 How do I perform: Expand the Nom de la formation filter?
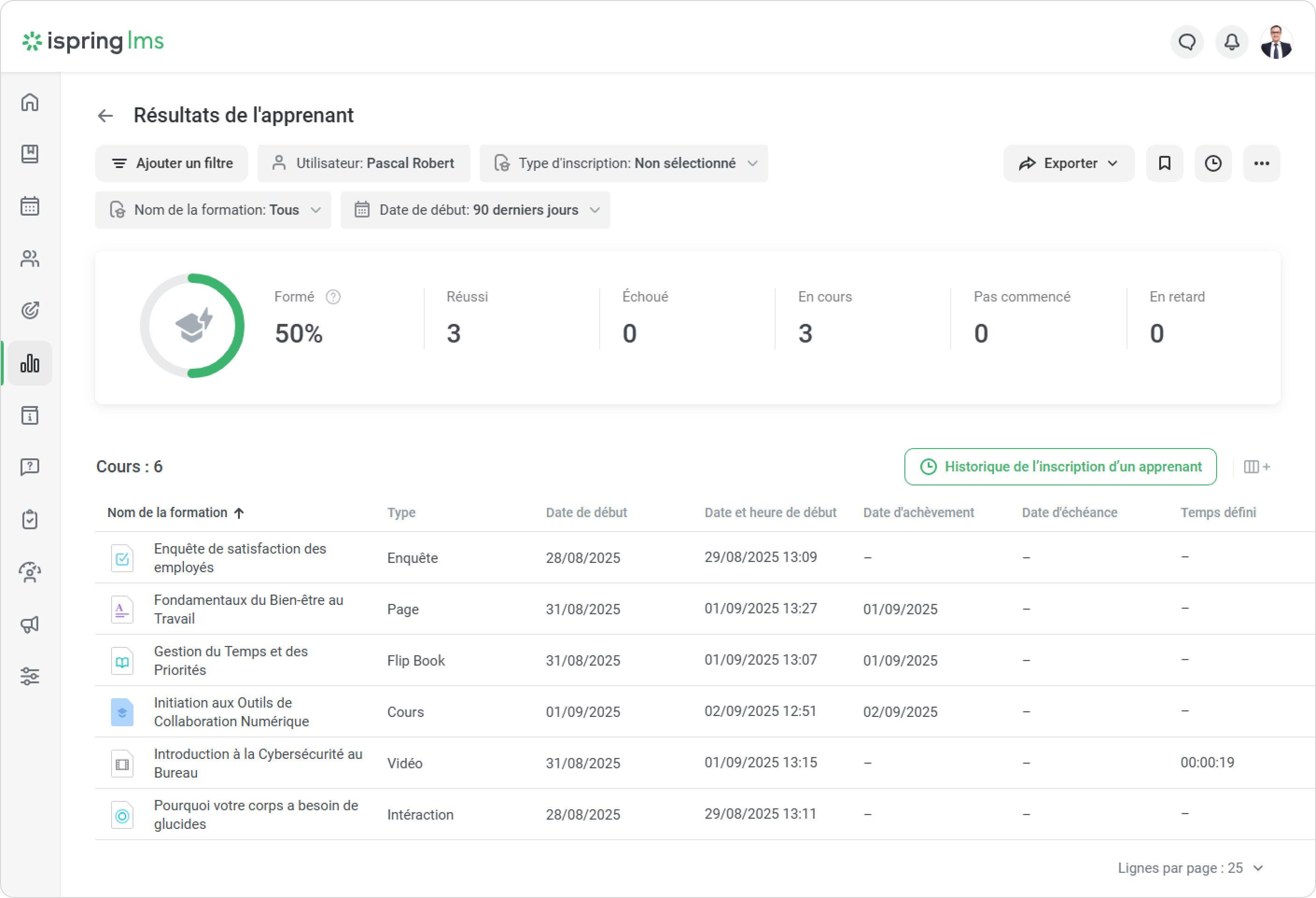coord(213,210)
